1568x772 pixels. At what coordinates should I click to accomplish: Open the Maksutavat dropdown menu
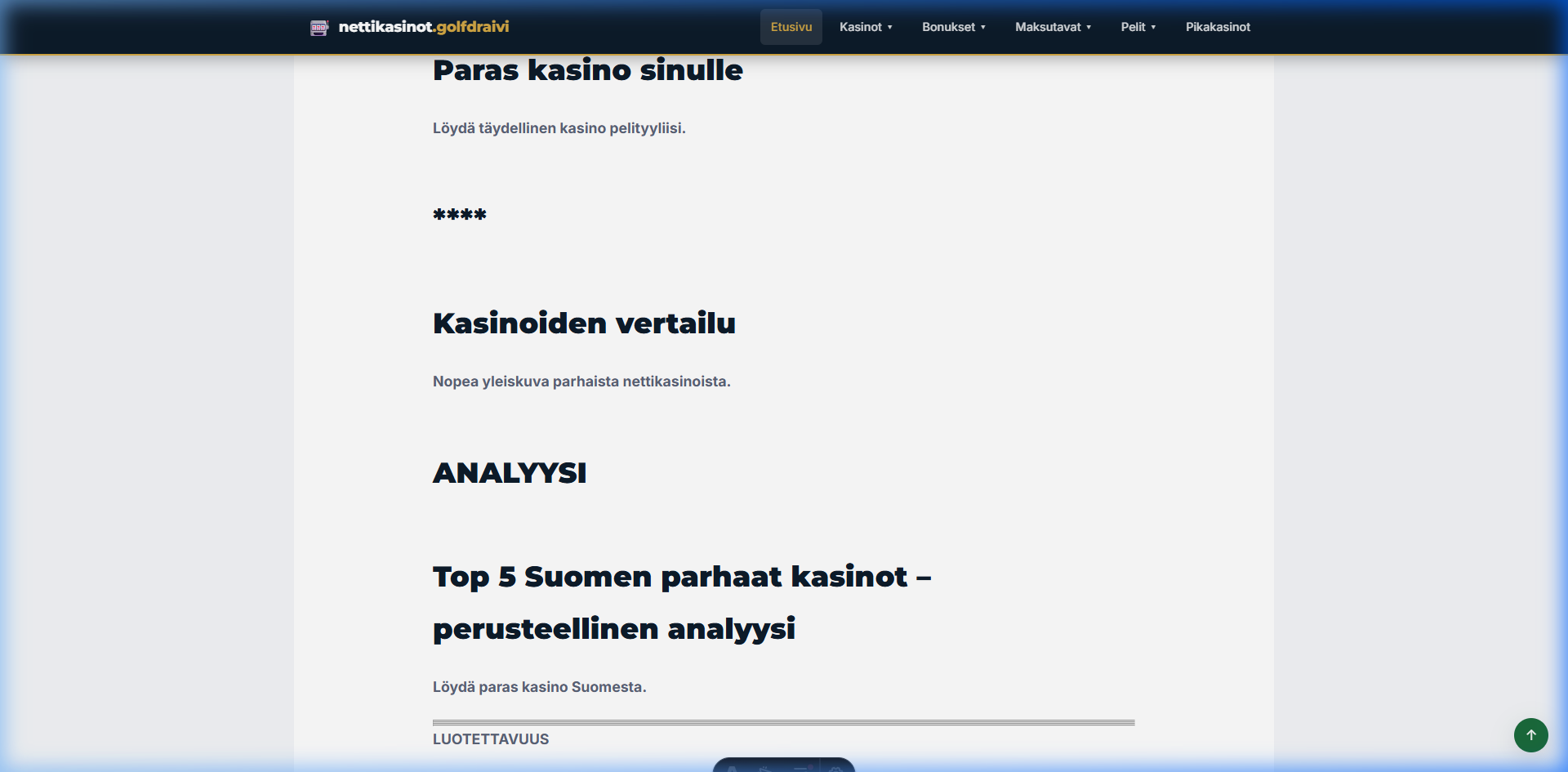tap(1053, 27)
